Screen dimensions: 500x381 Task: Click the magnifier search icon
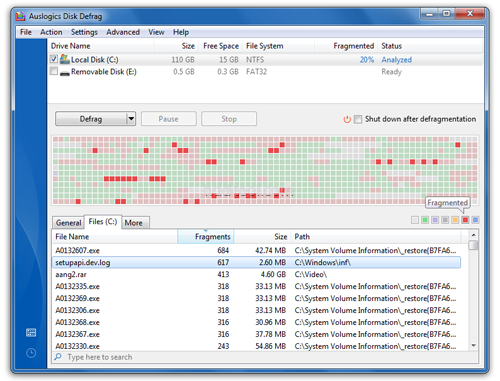coord(58,357)
